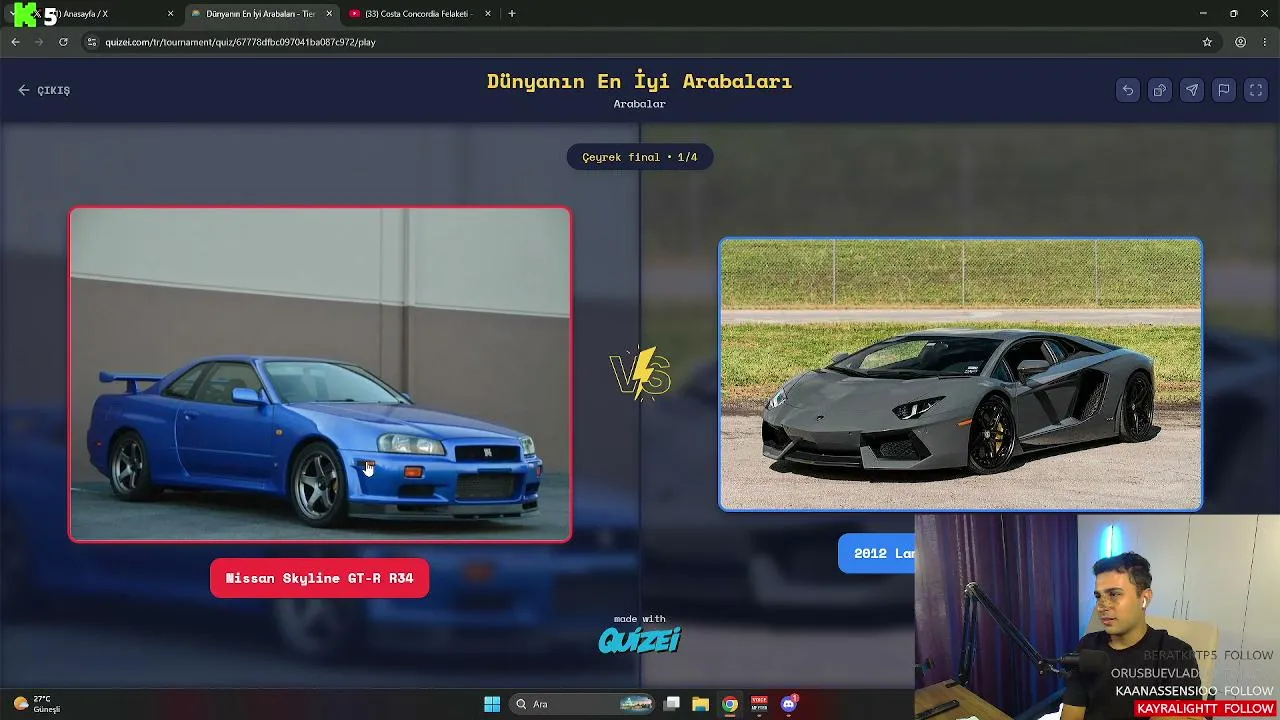View site information icon in address bar
This screenshot has height=720, width=1280.
click(x=92, y=42)
